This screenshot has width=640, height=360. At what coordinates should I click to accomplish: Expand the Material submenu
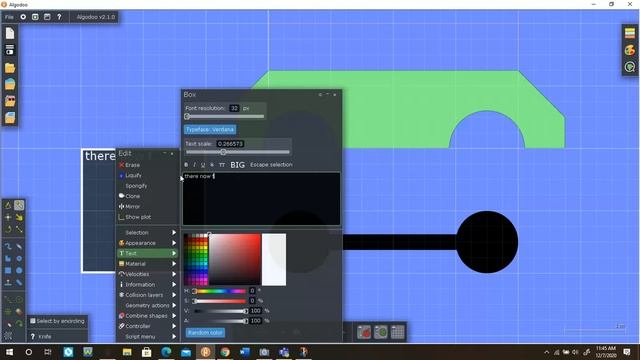147,264
